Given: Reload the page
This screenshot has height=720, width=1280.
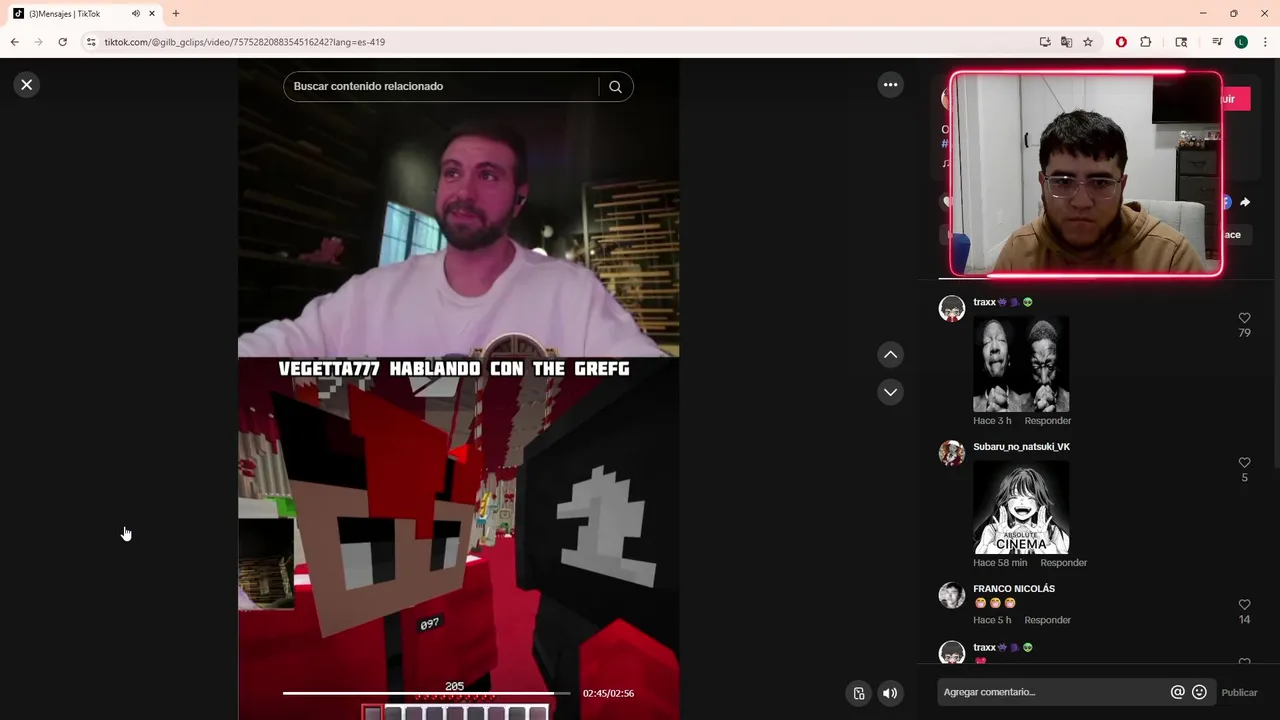Looking at the screenshot, I should click(62, 42).
